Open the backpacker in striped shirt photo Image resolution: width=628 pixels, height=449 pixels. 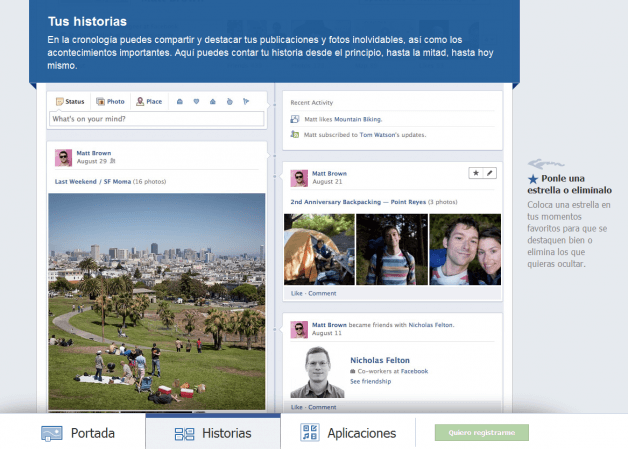(x=392, y=250)
